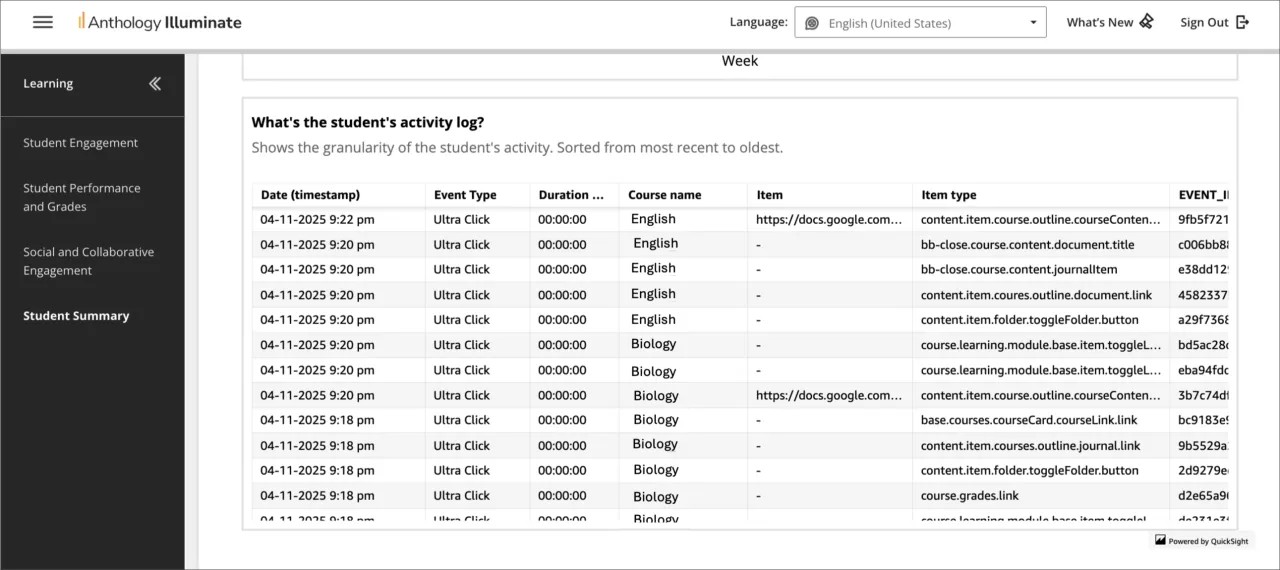This screenshot has width=1280, height=570.
Task: Click the globe icon in Language field
Action: 812,23
